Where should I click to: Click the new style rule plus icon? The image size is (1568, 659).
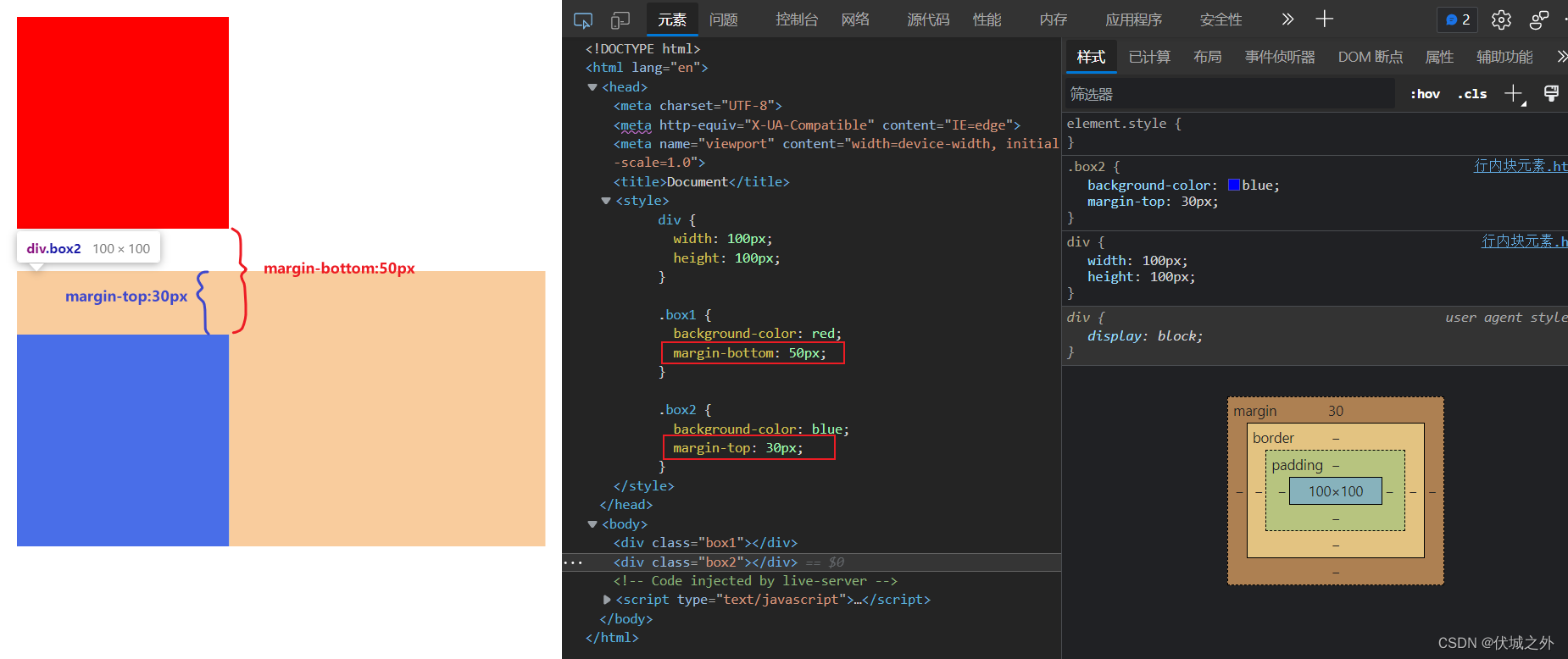click(1513, 94)
